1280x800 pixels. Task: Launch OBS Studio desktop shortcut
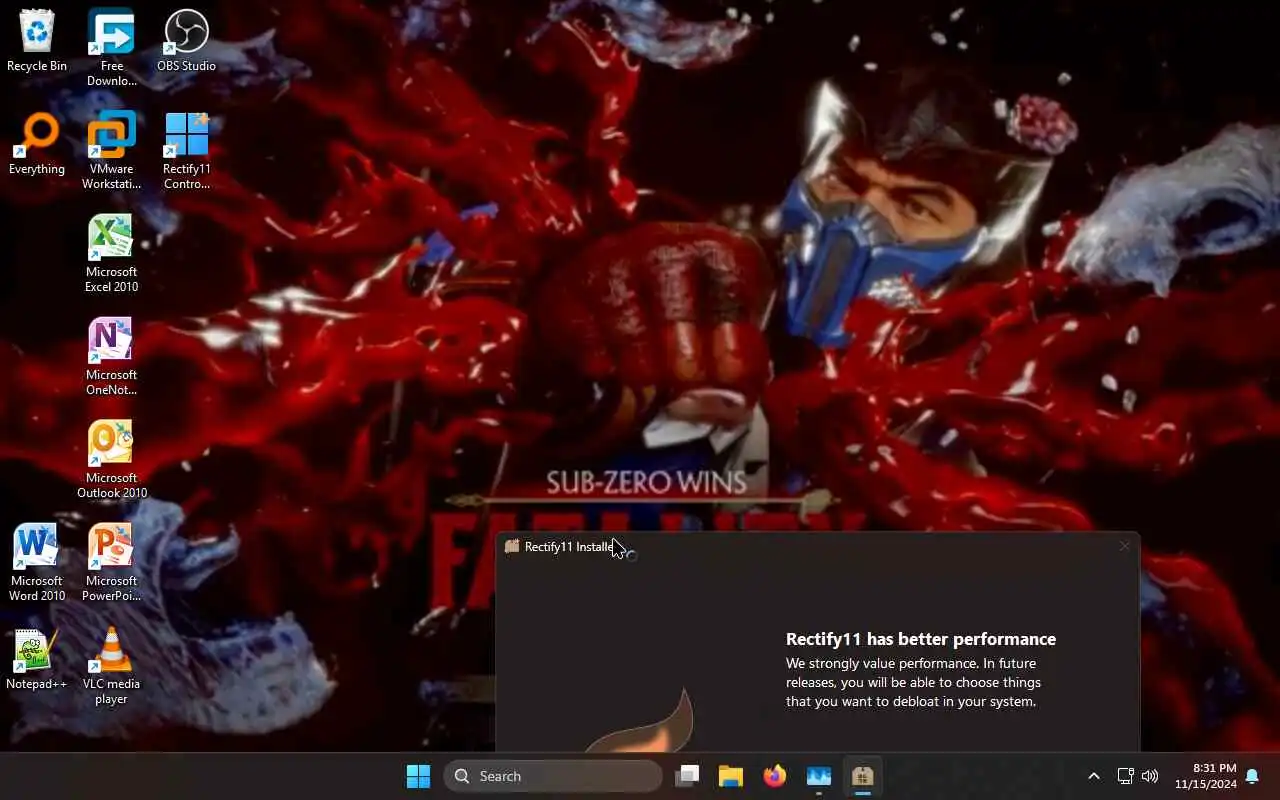pos(186,41)
